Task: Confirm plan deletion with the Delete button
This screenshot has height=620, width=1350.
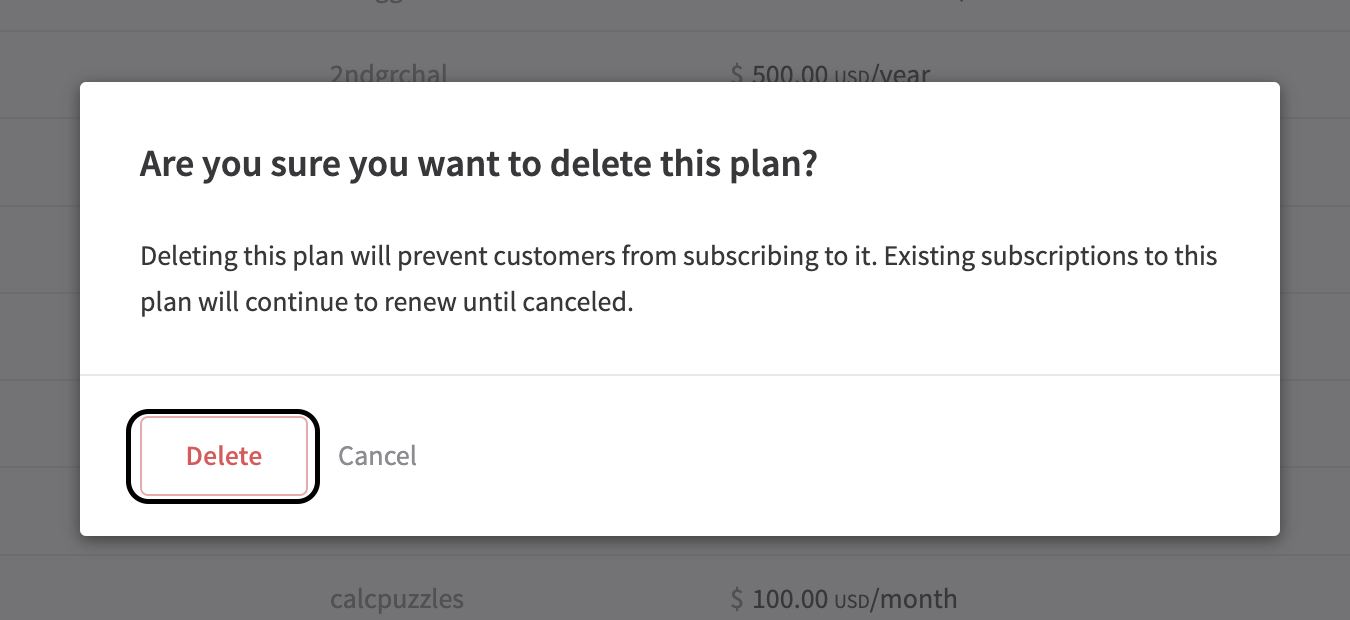Action: click(x=223, y=456)
